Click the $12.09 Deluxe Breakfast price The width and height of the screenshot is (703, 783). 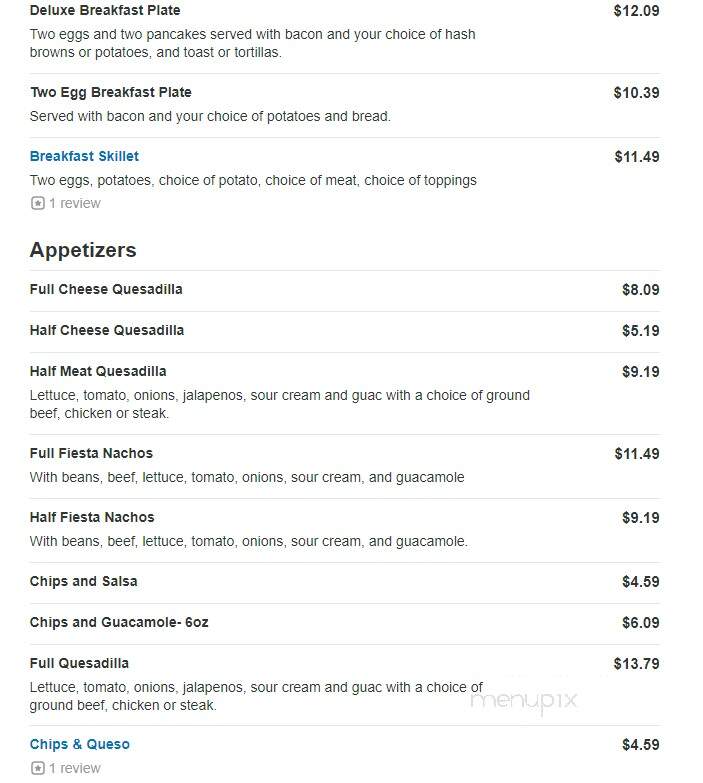(x=637, y=11)
